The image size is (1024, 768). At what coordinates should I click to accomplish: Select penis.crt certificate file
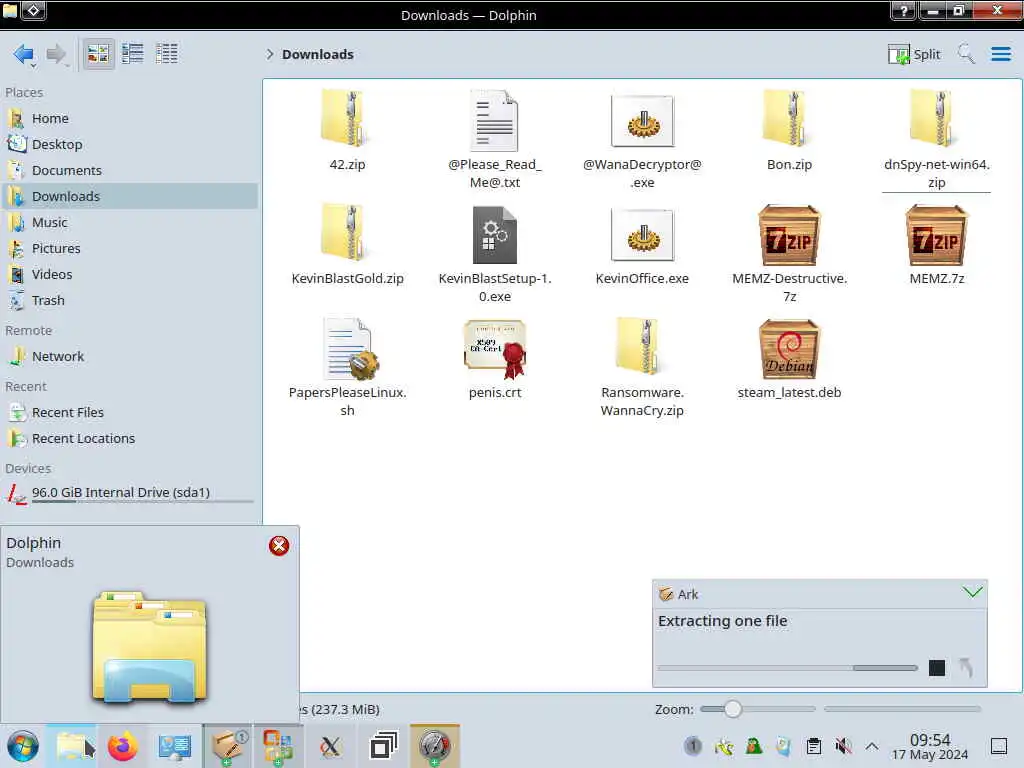494,359
